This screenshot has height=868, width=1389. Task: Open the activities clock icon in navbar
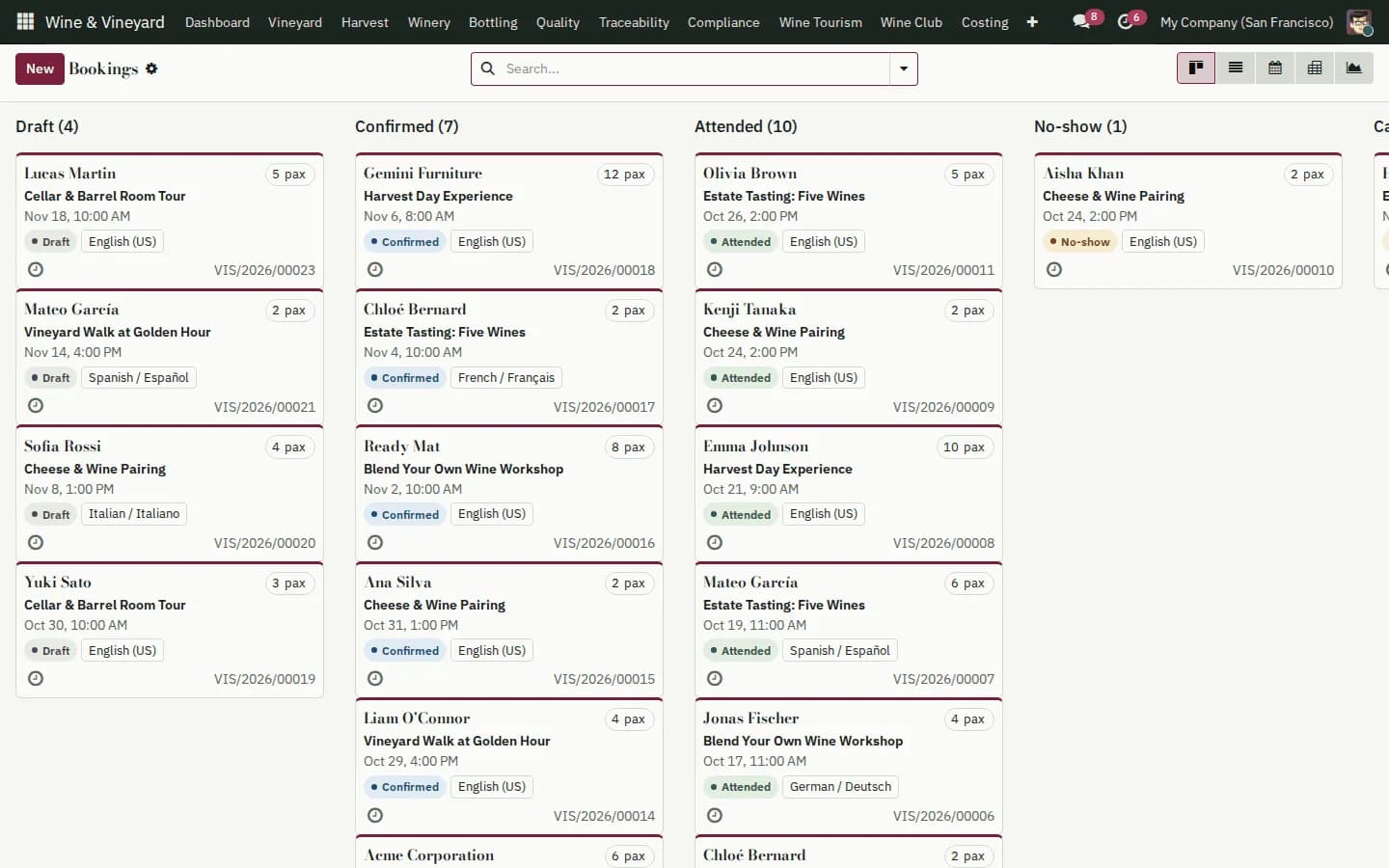(x=1125, y=21)
